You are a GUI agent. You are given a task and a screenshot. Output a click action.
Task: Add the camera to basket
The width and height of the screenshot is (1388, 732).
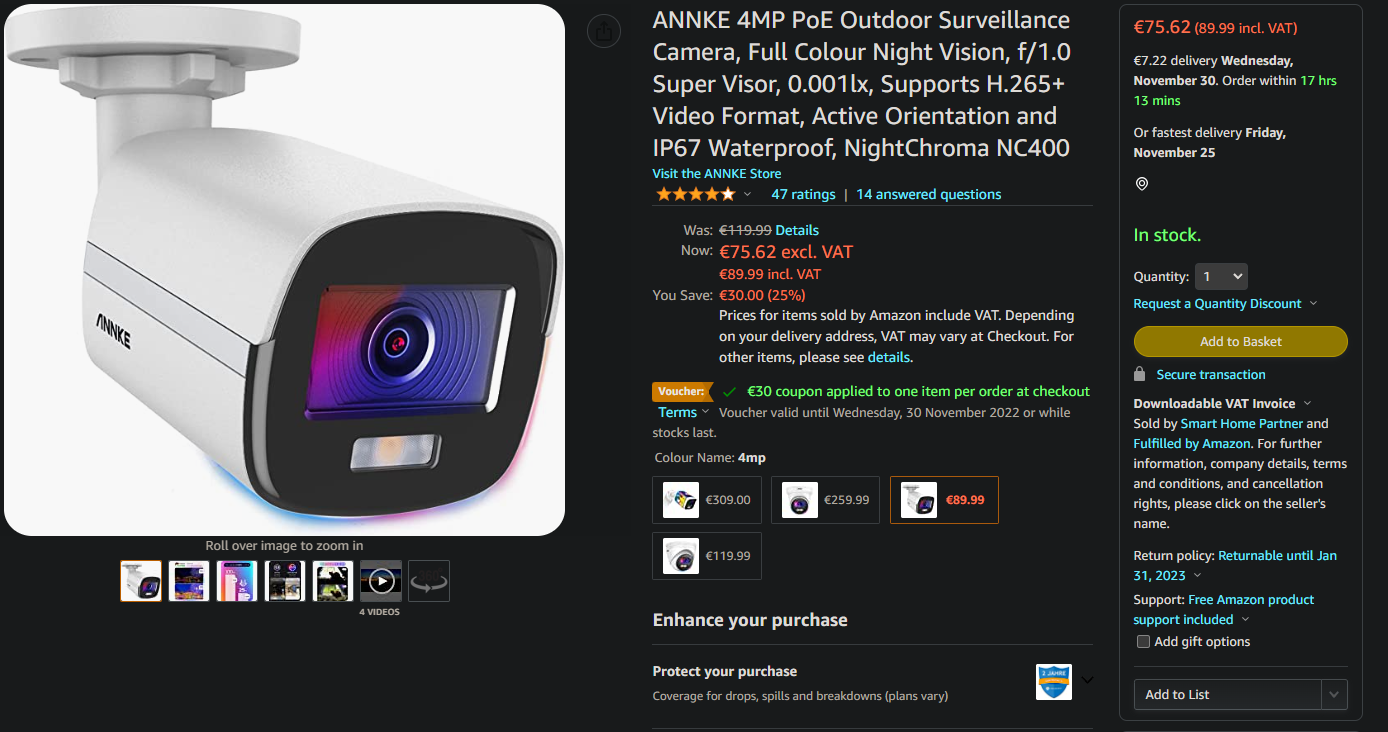click(x=1241, y=341)
